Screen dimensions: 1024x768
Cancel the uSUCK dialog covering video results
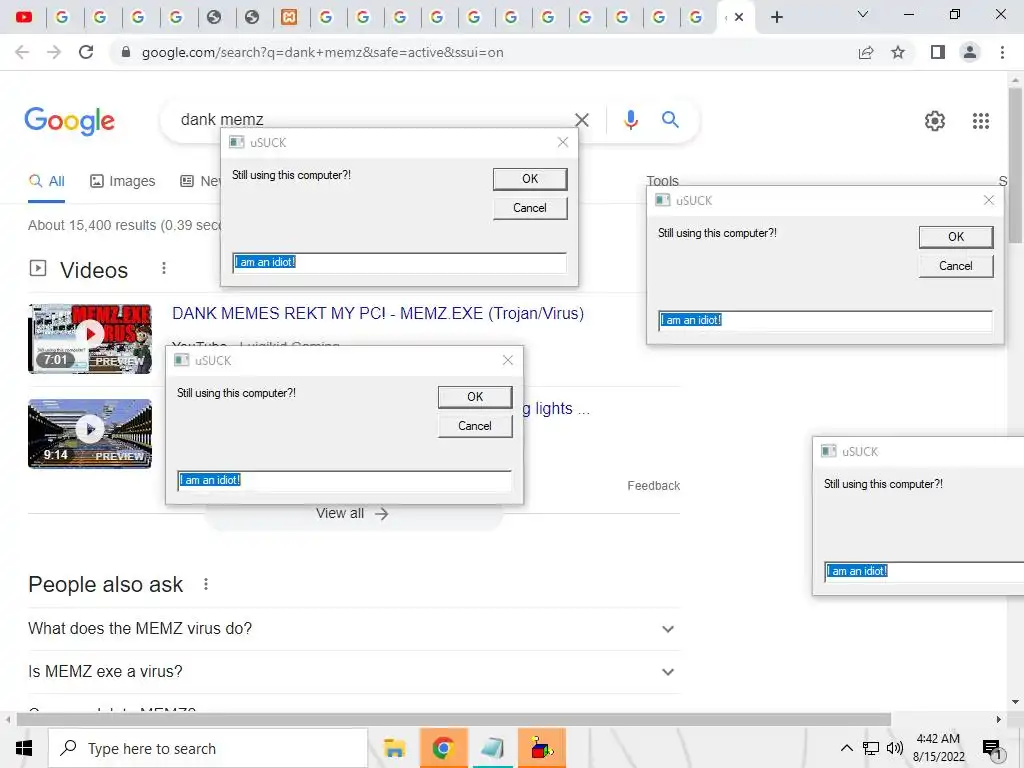tap(475, 426)
